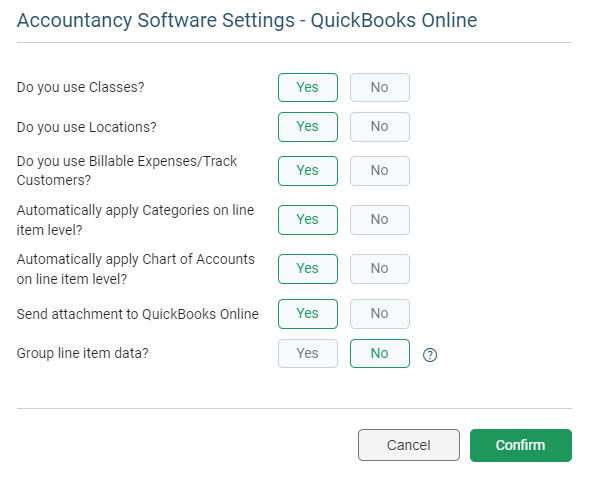
Task: Choose Yes for Do you use Locations
Action: 308,127
